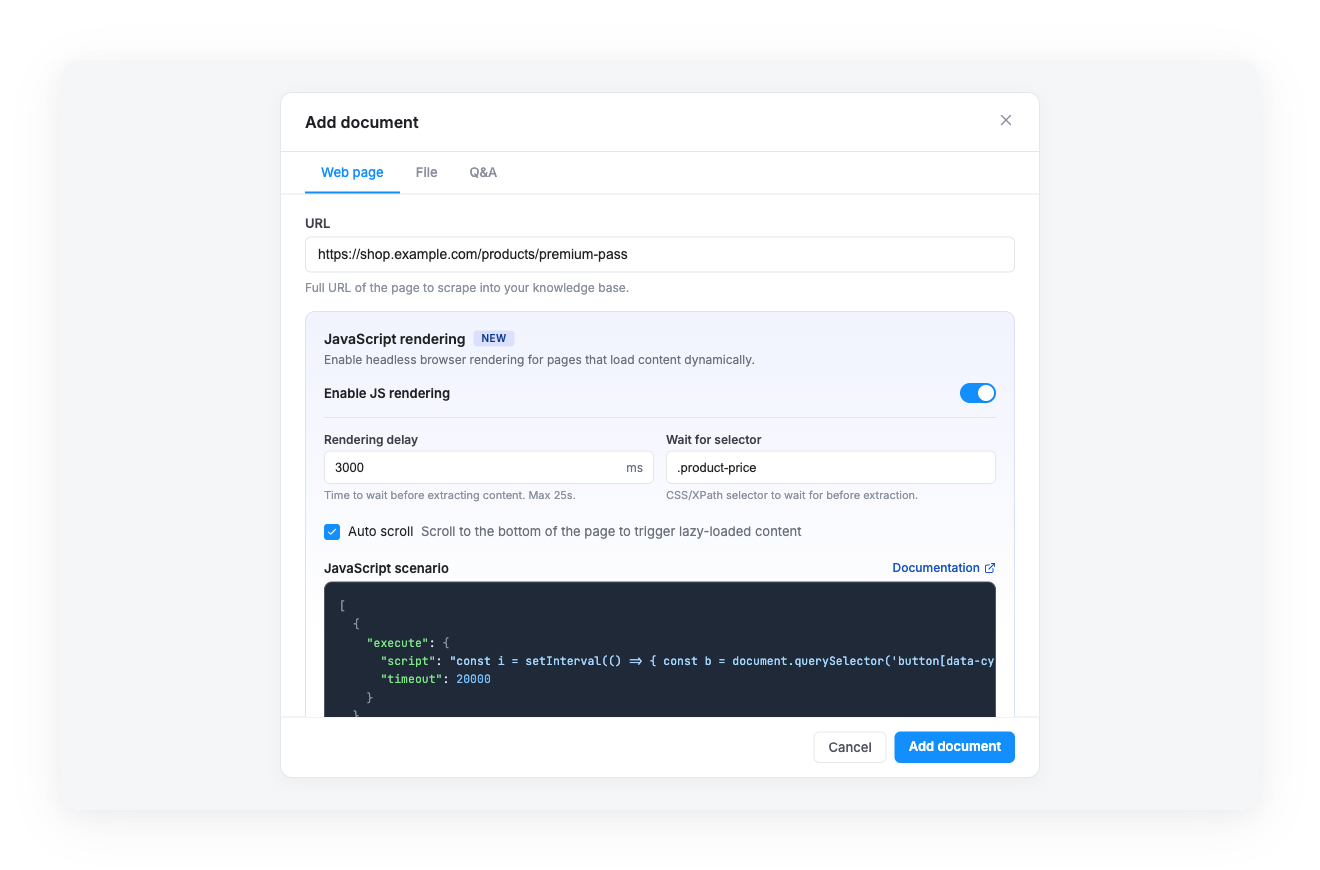Click the 'ms' unit suffix in Rendering delay
The image size is (1320, 870).
634,467
